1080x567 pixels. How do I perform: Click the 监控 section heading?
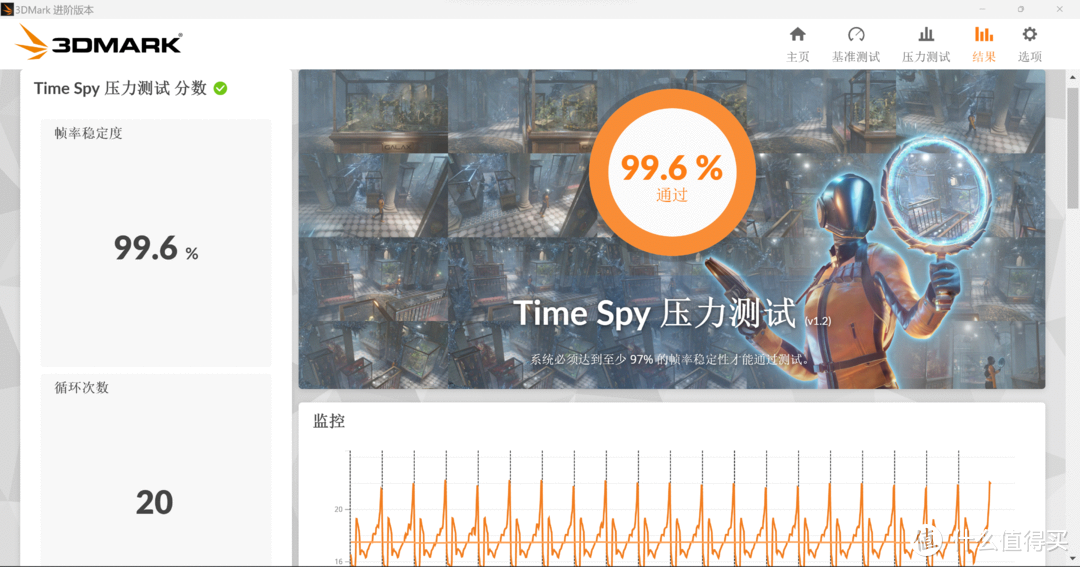[x=329, y=421]
